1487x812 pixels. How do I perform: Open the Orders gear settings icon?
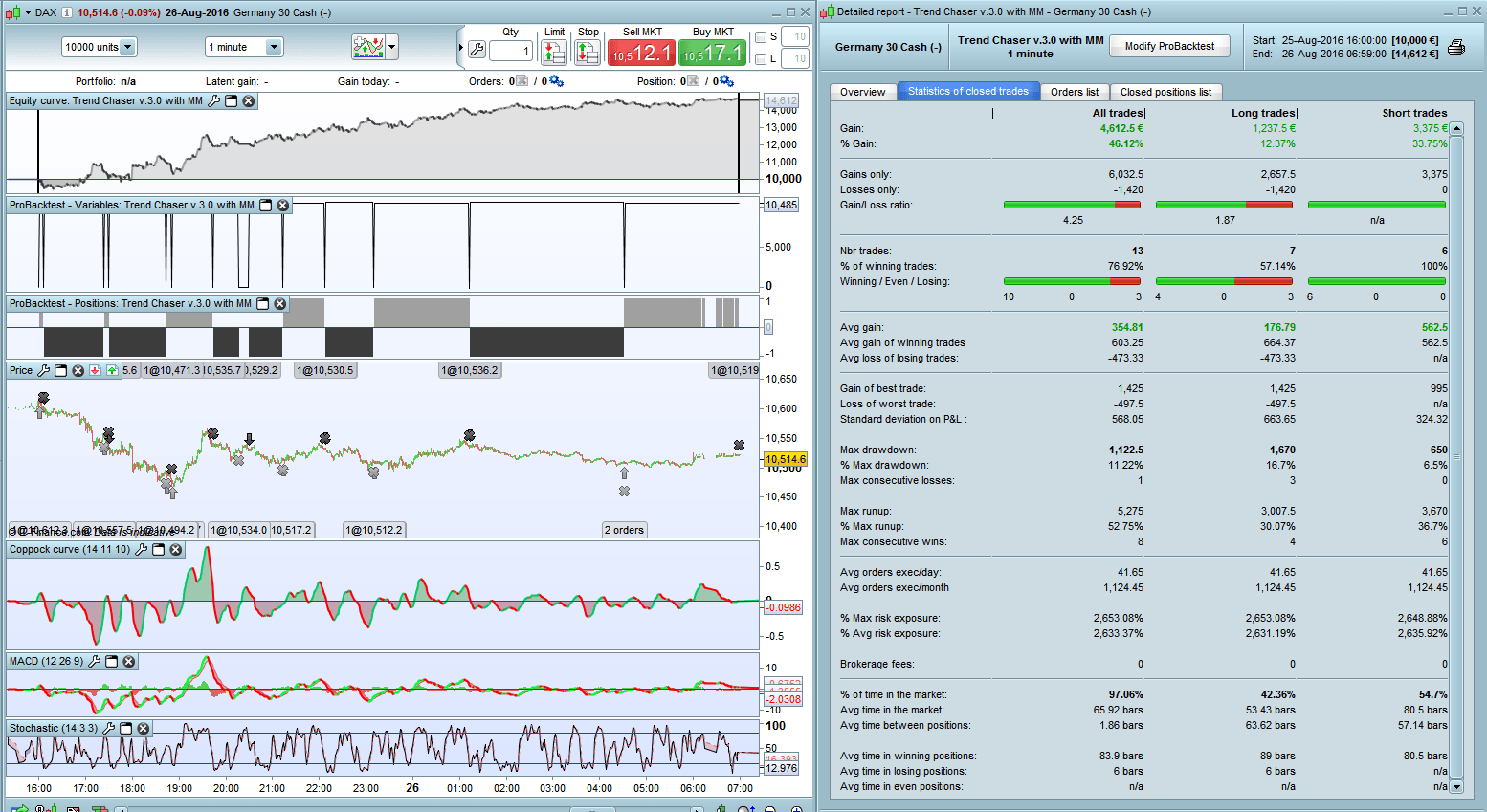(556, 81)
